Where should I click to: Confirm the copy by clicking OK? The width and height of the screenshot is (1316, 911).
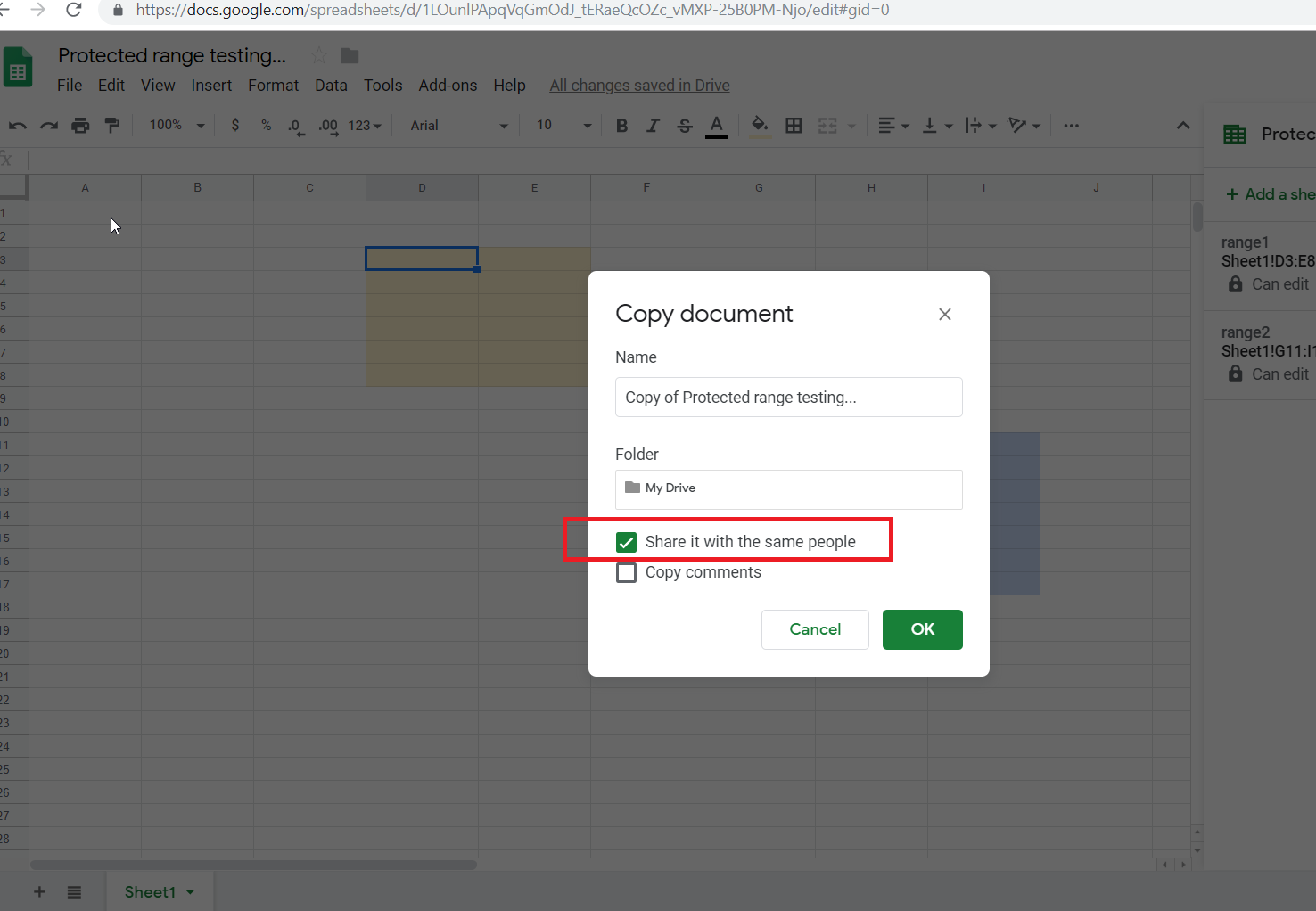coord(922,629)
